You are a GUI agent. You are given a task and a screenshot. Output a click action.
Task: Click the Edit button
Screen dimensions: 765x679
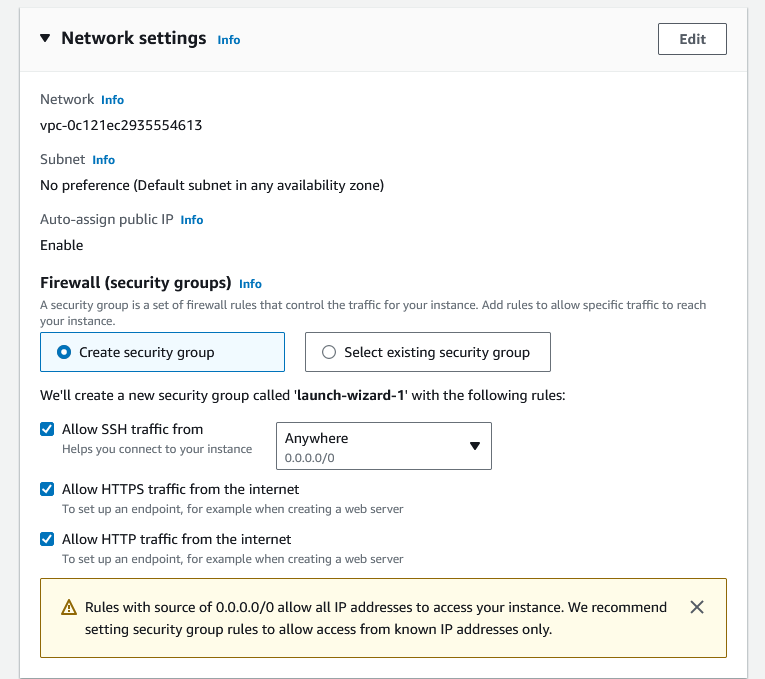click(x=692, y=39)
